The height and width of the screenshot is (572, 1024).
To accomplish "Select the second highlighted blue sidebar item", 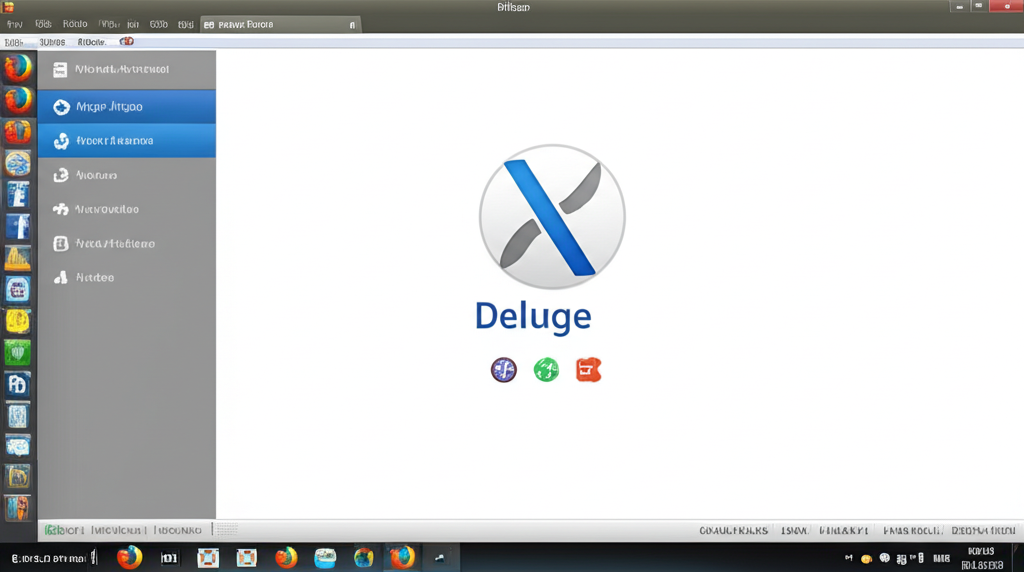I will click(126, 141).
